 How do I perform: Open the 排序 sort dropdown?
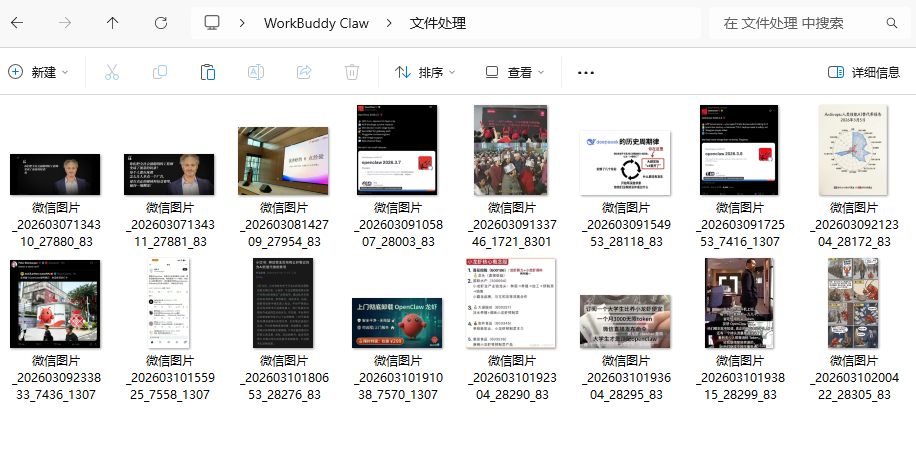point(425,72)
